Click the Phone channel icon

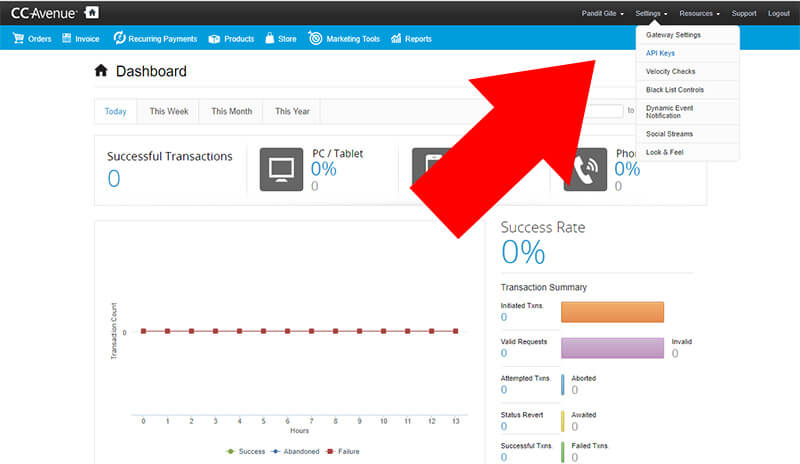pyautogui.click(x=584, y=169)
